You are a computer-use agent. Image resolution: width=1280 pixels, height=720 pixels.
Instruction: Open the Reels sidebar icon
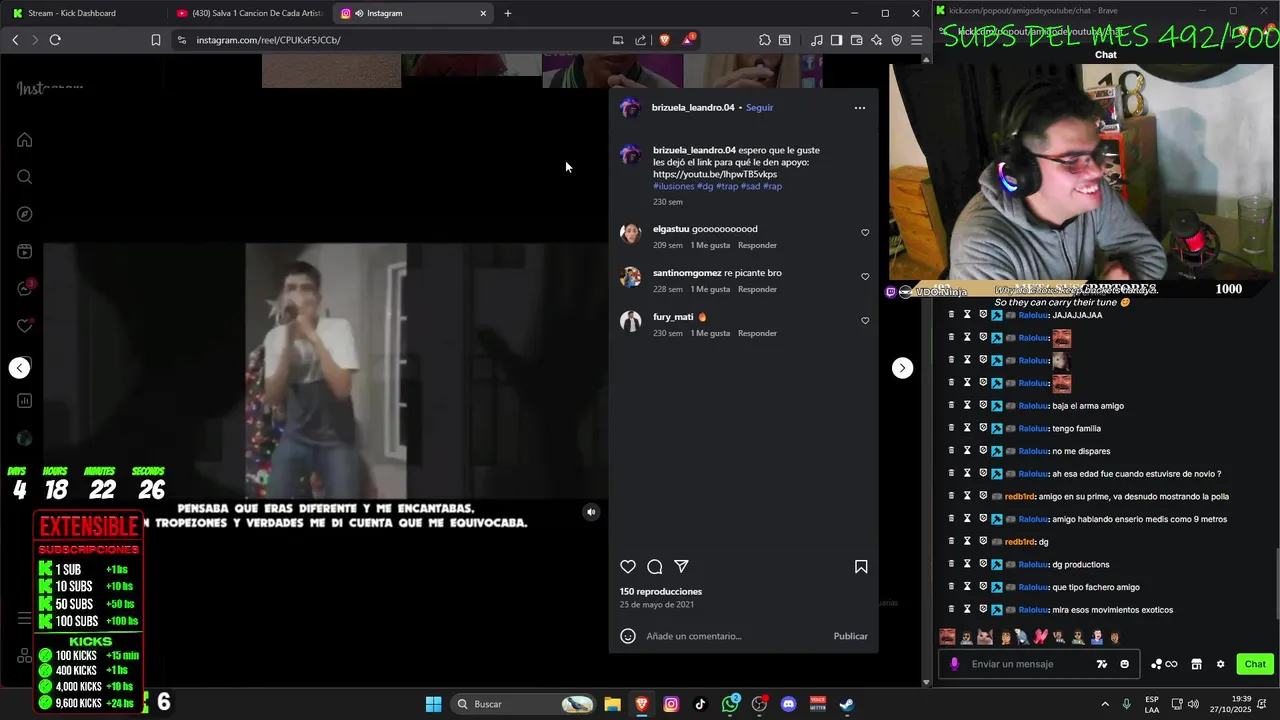coord(25,251)
